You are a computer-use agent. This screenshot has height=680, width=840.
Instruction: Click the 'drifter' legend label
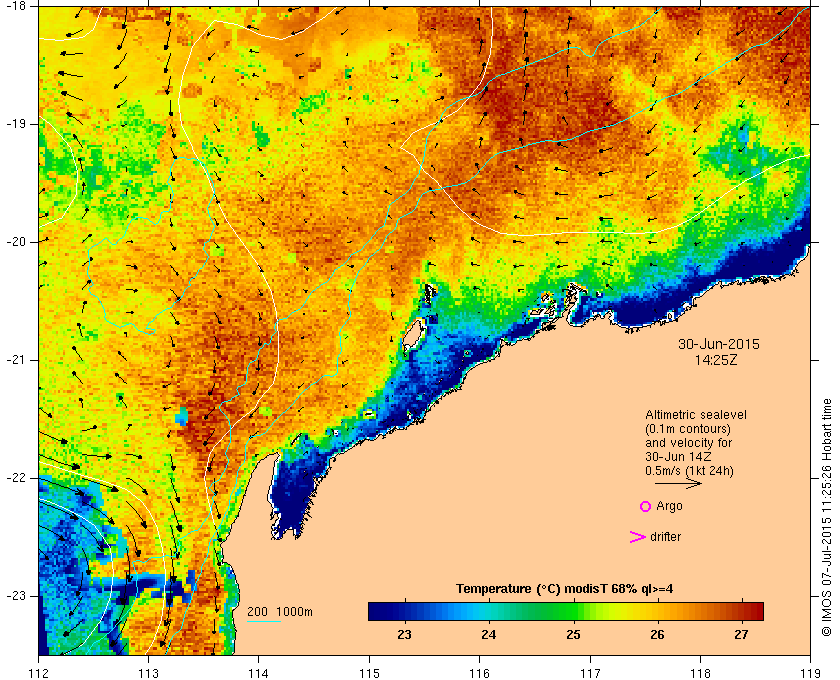coord(665,537)
